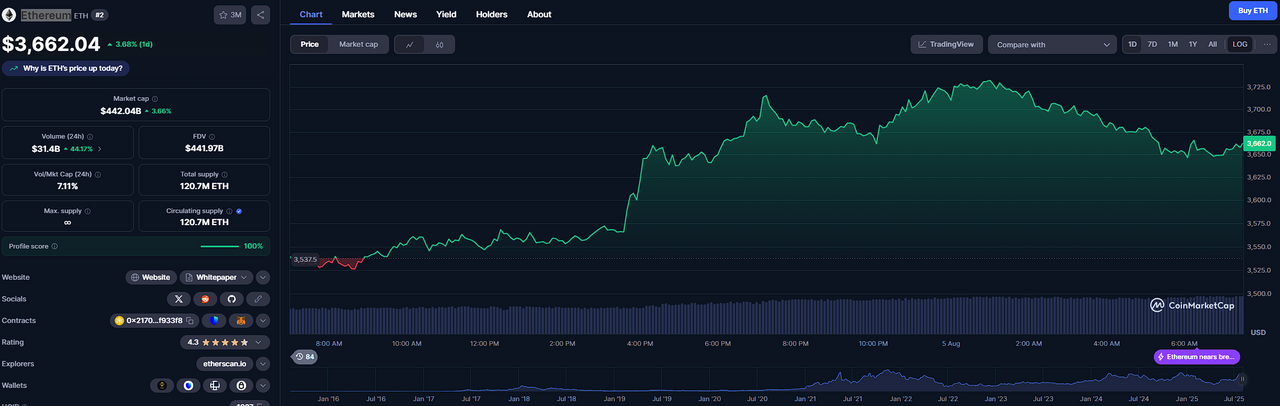Set chart range to 7D
The height and width of the screenshot is (406, 1280).
(1152, 44)
